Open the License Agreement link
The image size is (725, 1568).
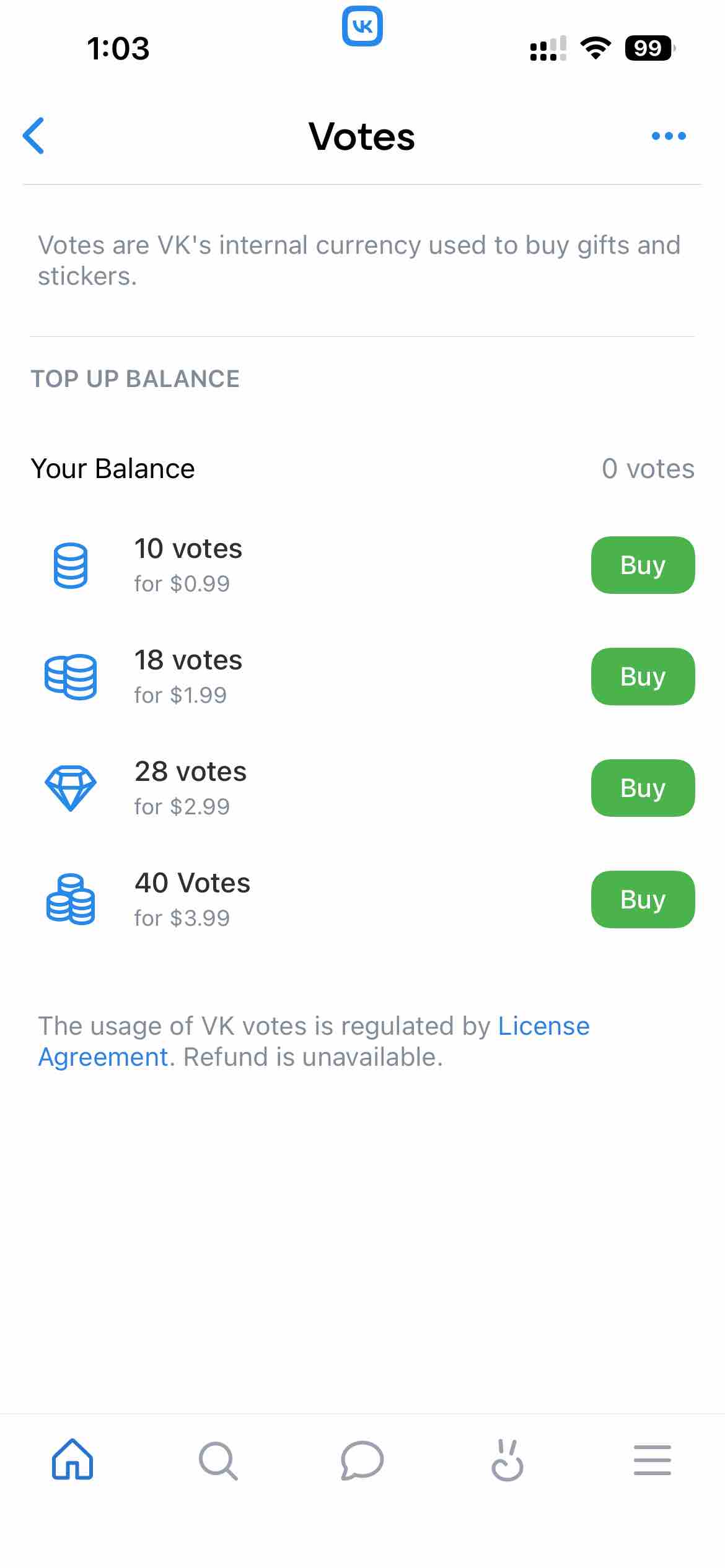pos(543,1026)
